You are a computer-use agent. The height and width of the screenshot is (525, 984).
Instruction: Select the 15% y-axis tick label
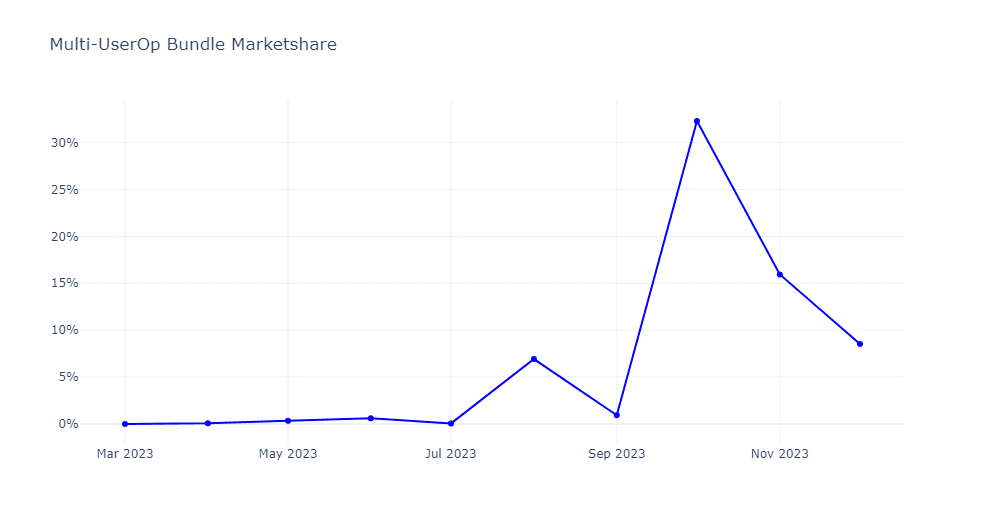click(x=65, y=283)
